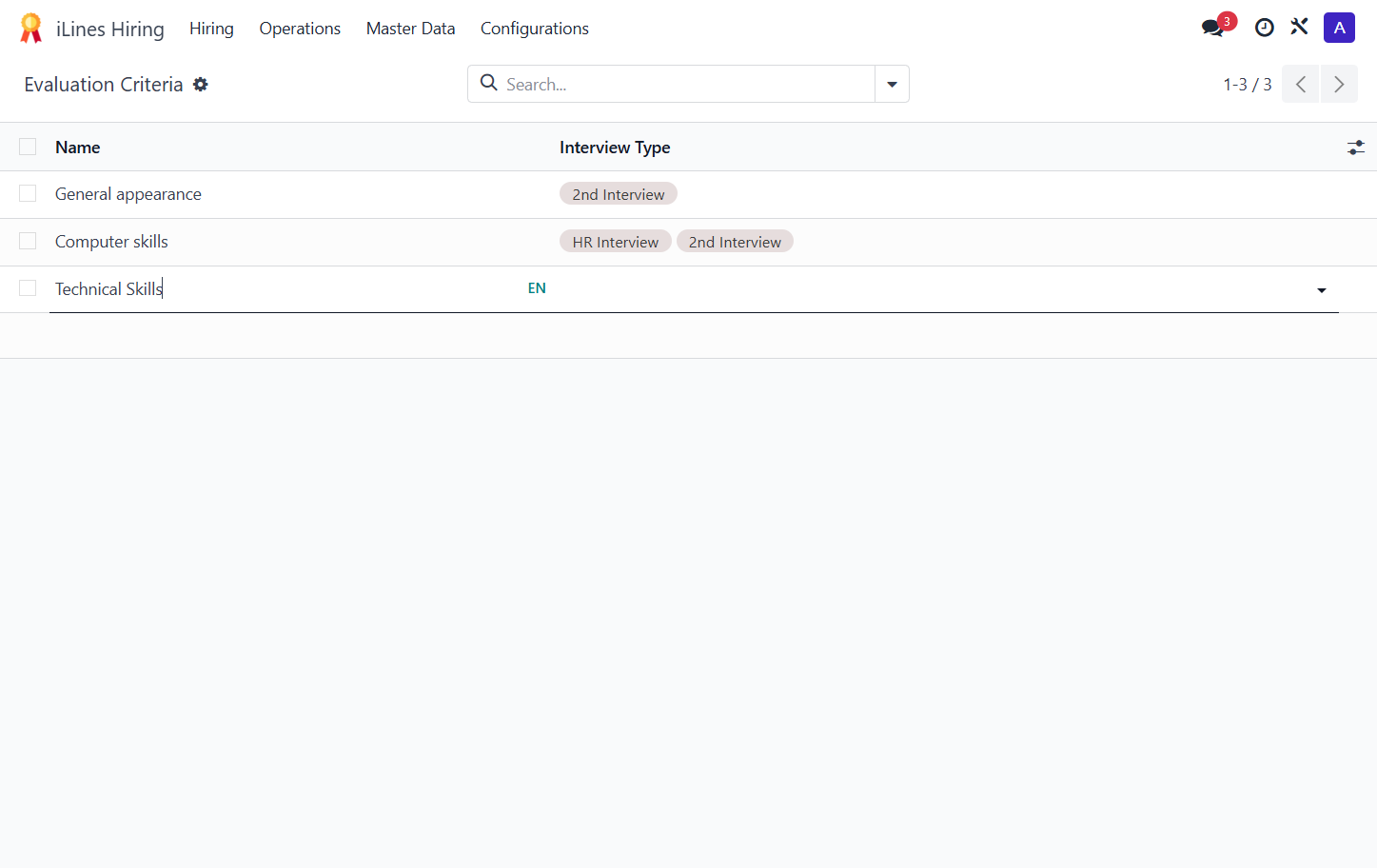Select the General appearance row checkbox
1377x868 pixels.
(28, 194)
